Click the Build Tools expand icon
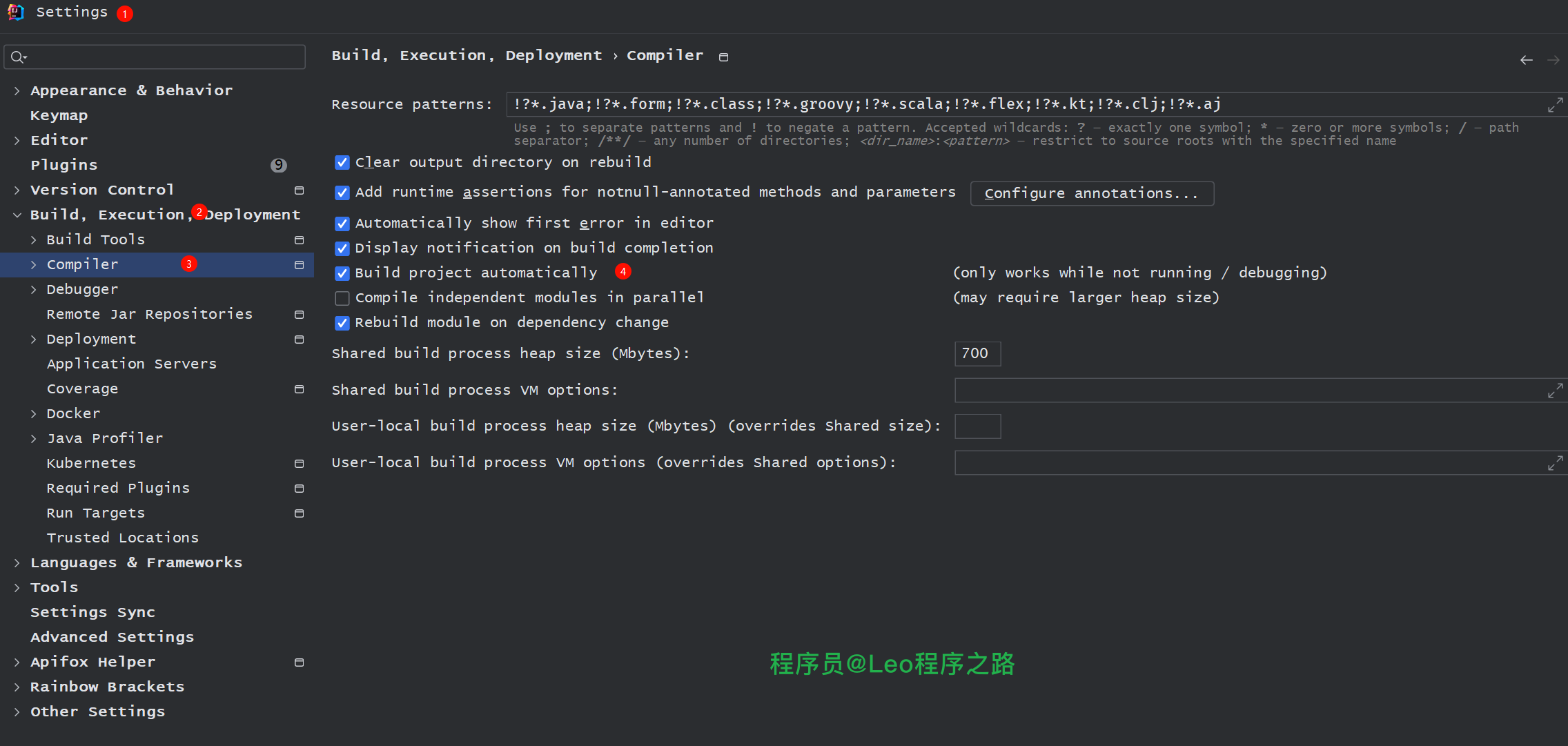The image size is (1568, 746). pos(35,238)
